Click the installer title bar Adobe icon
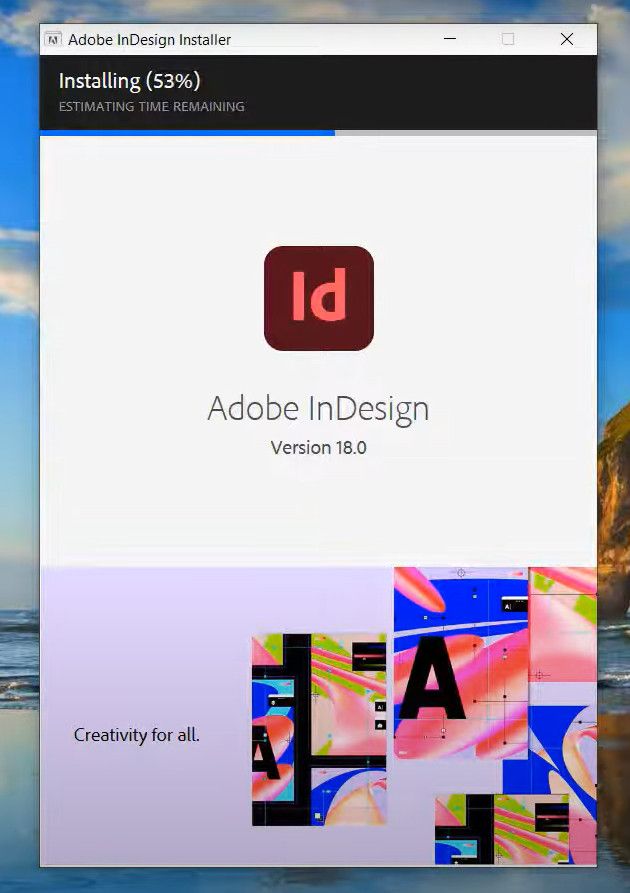 [53, 39]
